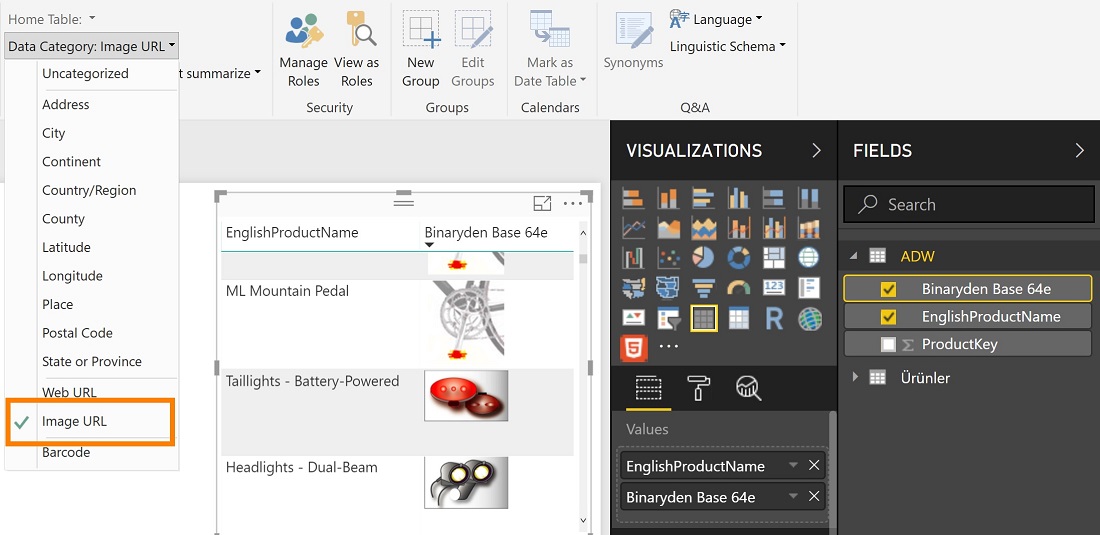Image resolution: width=1100 pixels, height=535 pixels.
Task: Collapse the ADW table in Fields
Action: (x=854, y=256)
